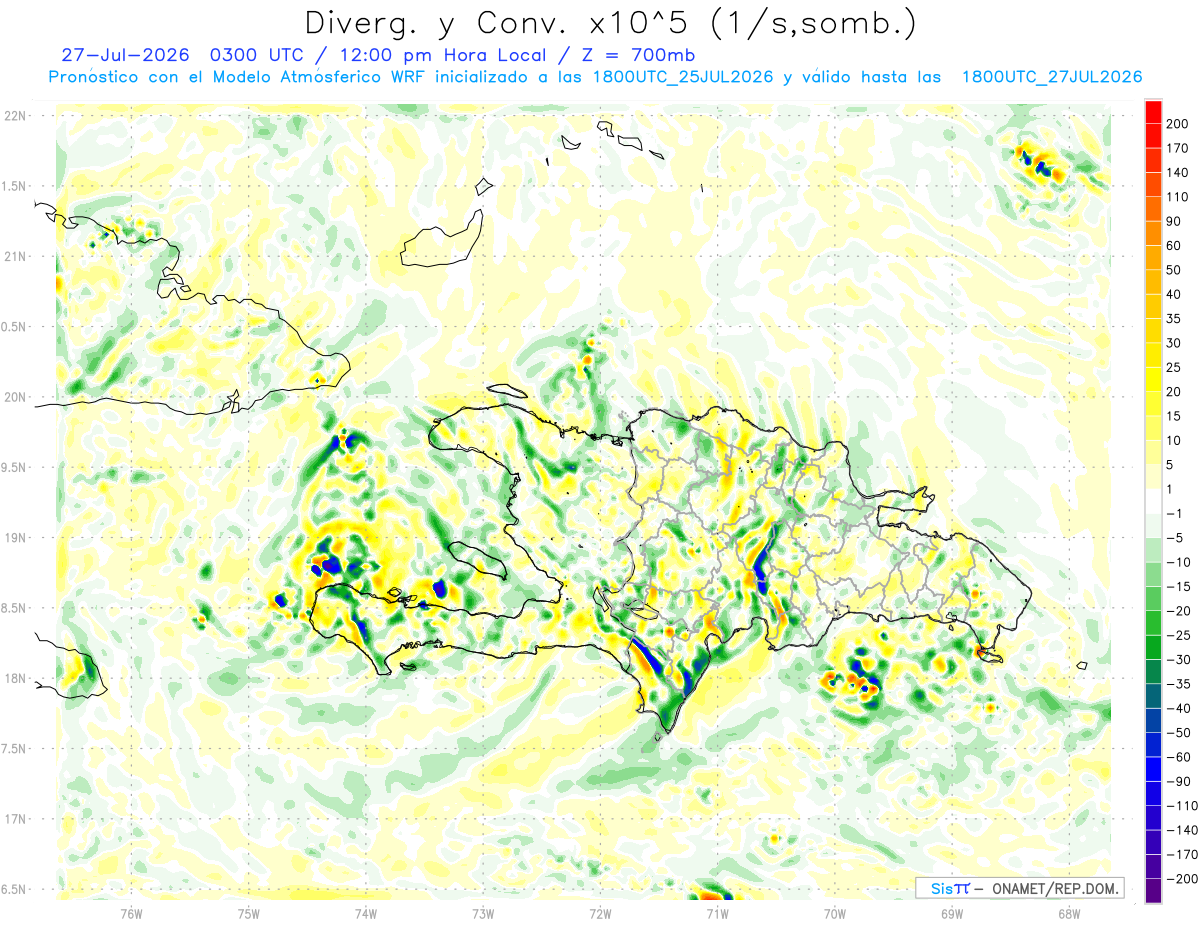Image resolution: width=1200 pixels, height=927 pixels.
Task: Click the longitude label '70W'
Action: 834,913
